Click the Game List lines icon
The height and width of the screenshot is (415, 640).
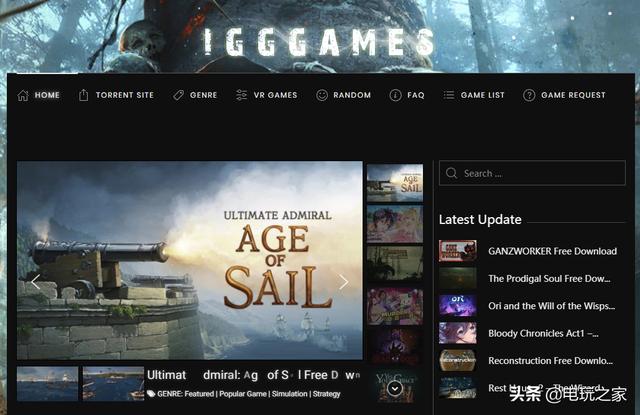click(449, 95)
